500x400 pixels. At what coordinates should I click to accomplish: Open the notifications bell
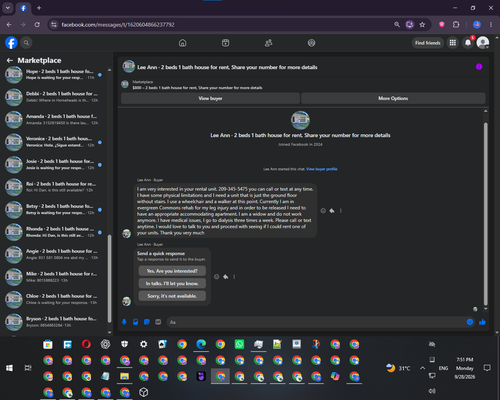[468, 43]
